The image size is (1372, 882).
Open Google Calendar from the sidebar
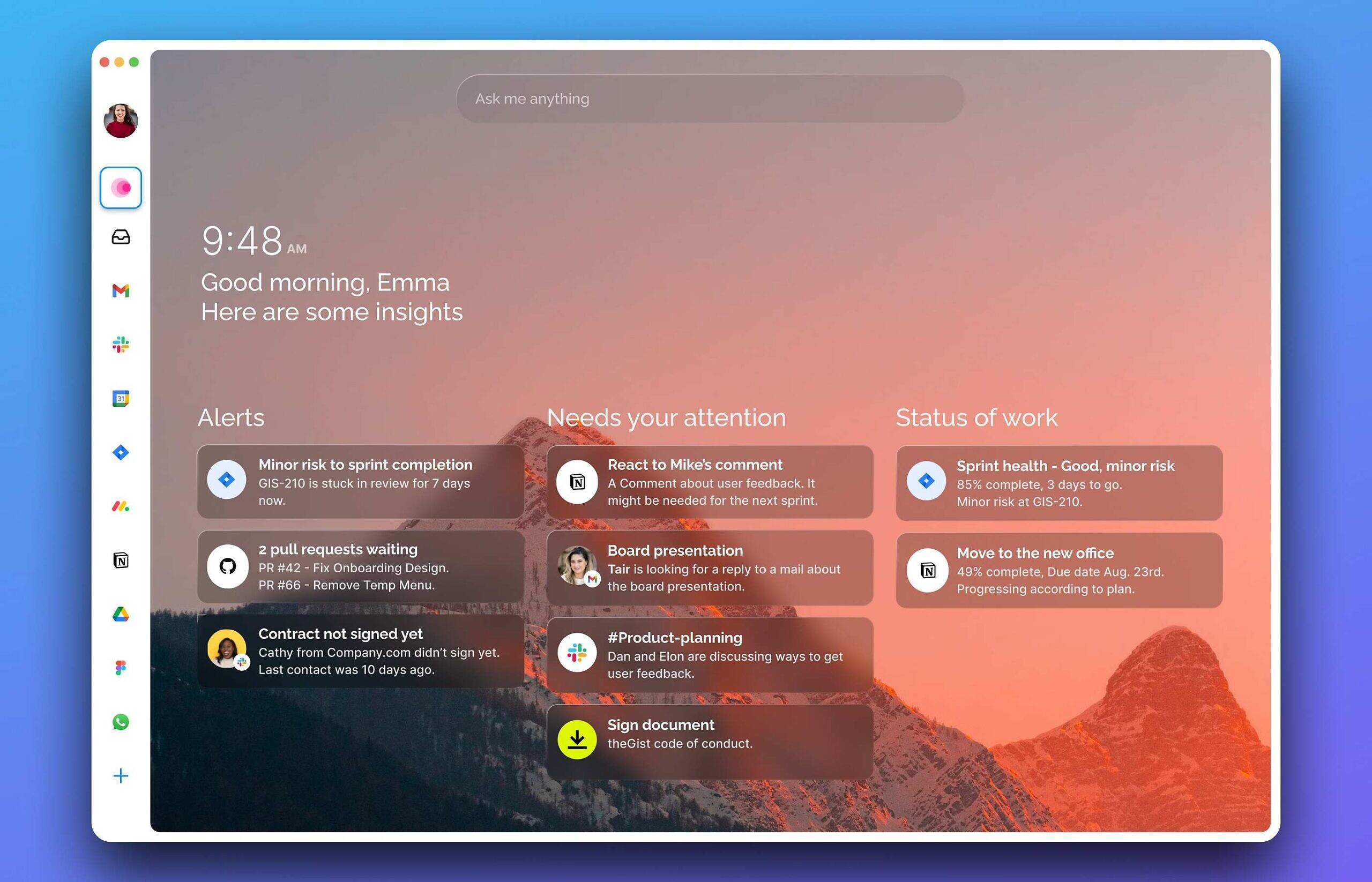tap(120, 398)
